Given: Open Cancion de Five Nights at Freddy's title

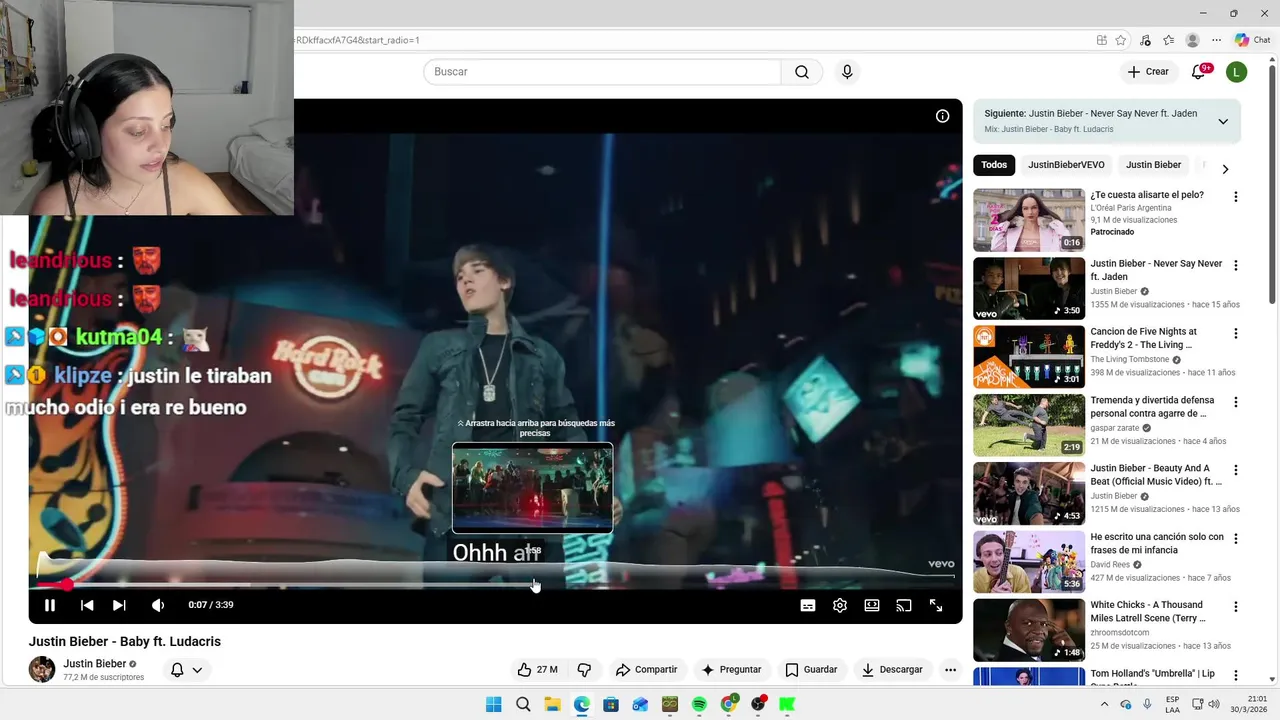Looking at the screenshot, I should 1143,338.
